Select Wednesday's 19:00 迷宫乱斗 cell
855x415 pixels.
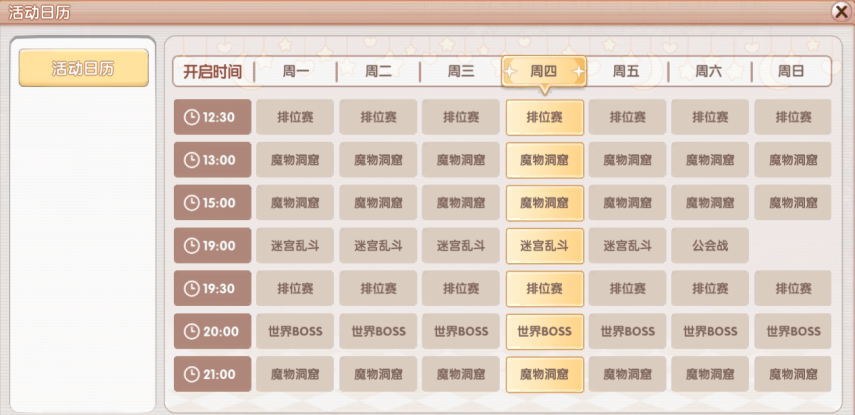coord(461,245)
